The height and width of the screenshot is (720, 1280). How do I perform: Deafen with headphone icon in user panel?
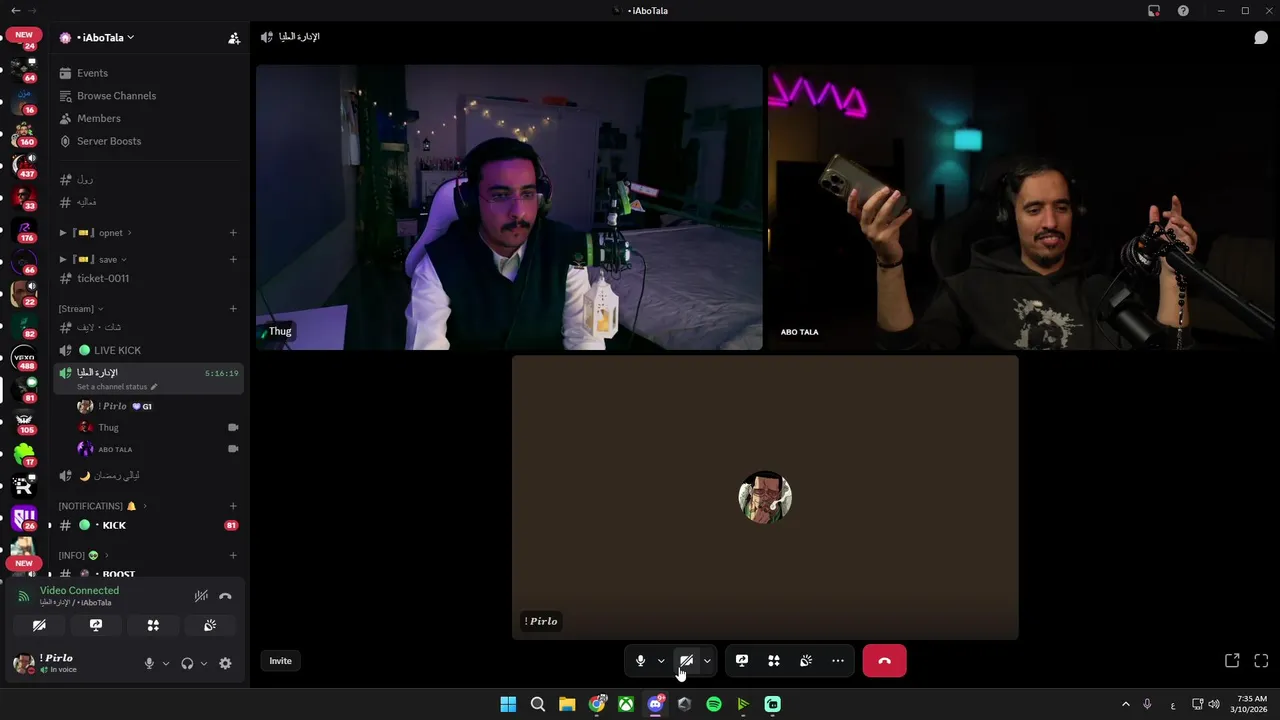click(187, 663)
